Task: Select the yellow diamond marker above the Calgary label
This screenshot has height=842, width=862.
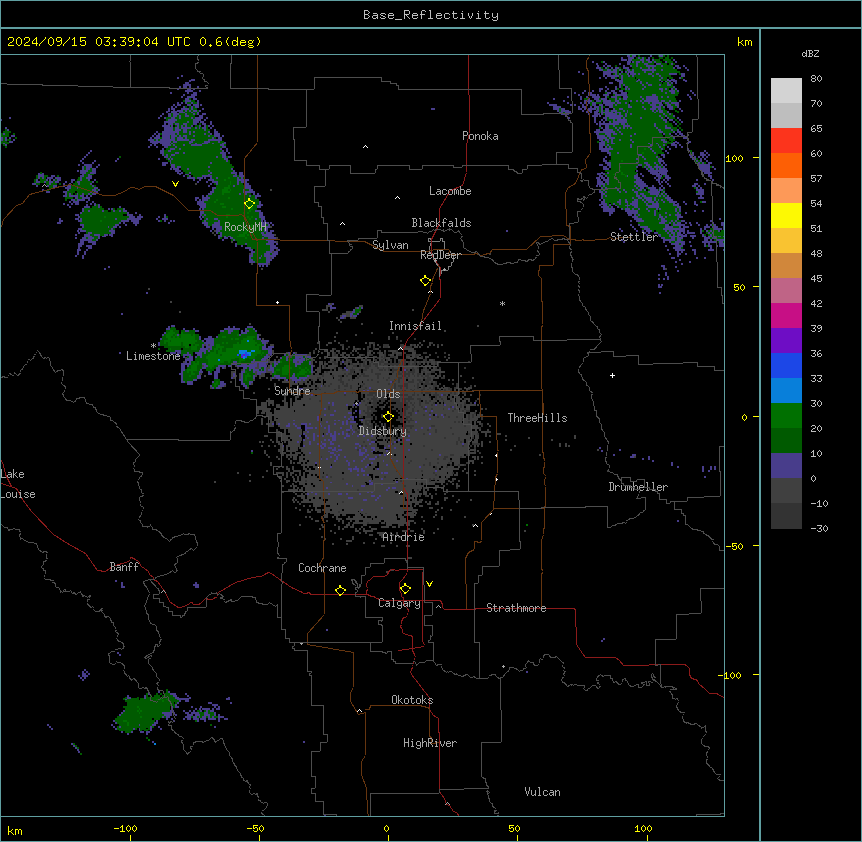Action: pos(405,589)
